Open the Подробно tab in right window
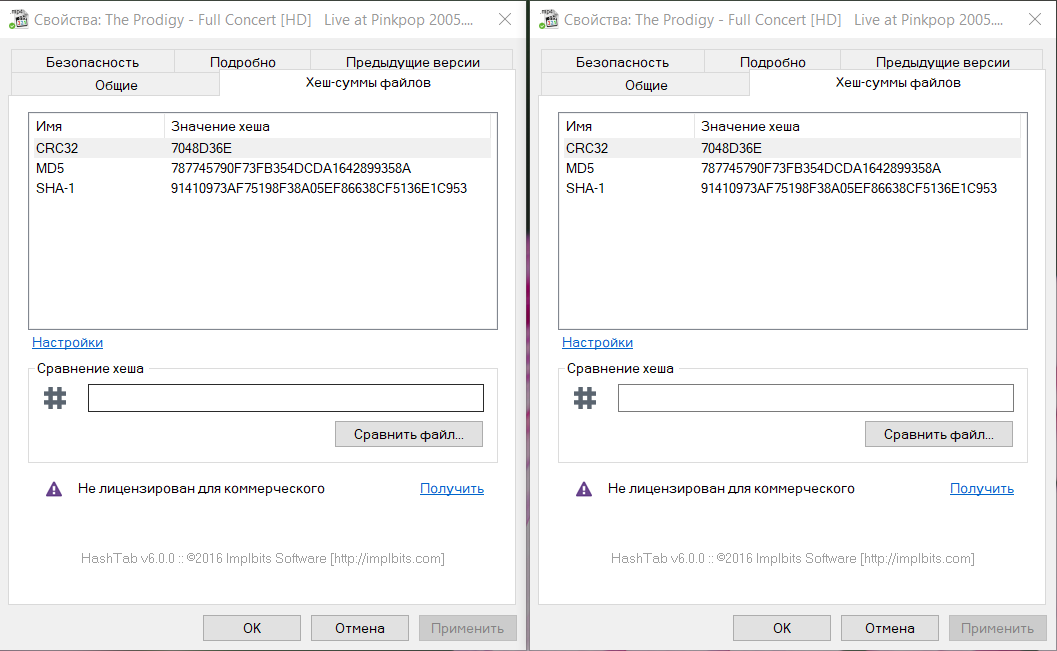The image size is (1057, 651). click(x=773, y=62)
